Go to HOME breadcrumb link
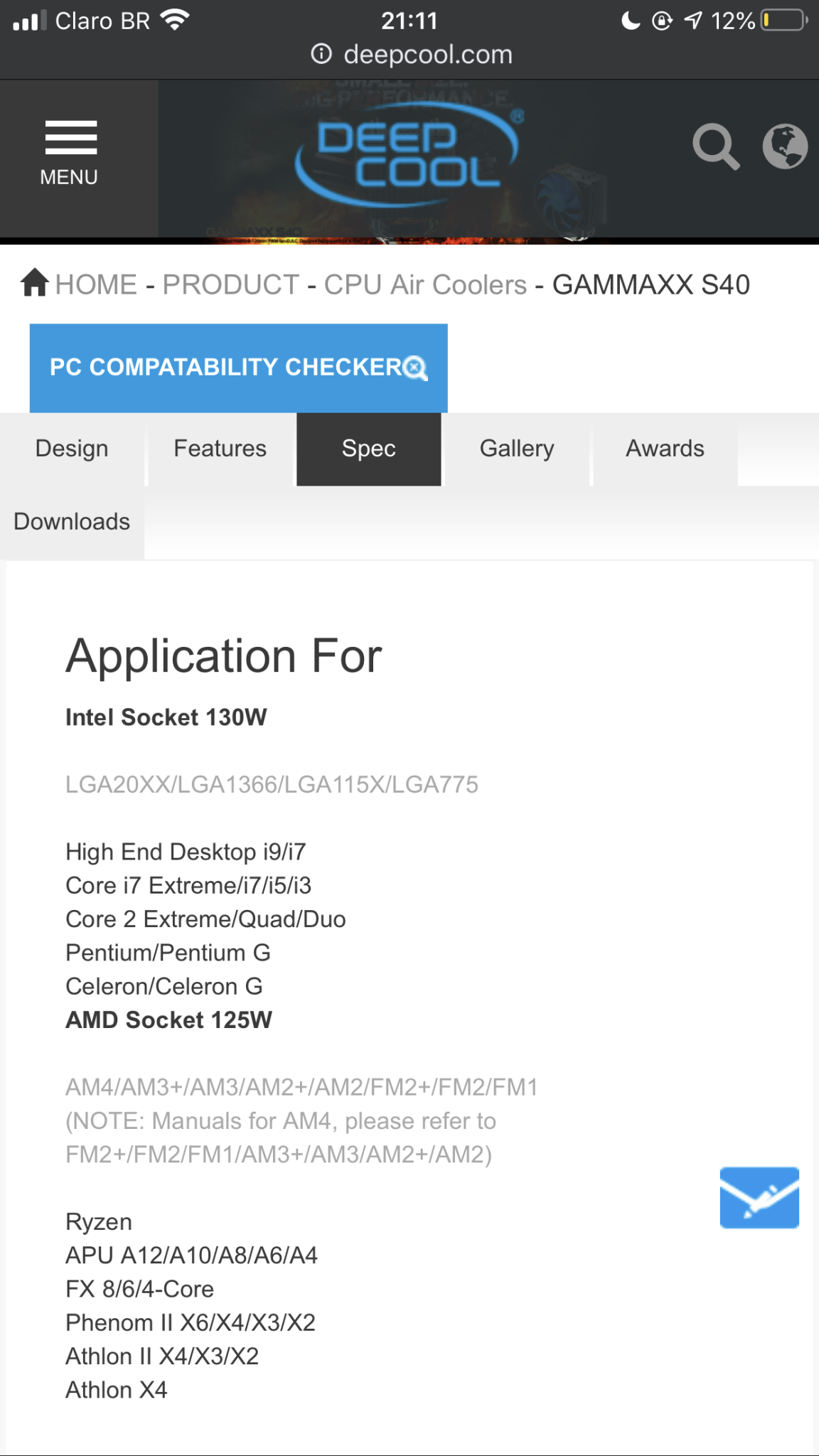 [96, 285]
